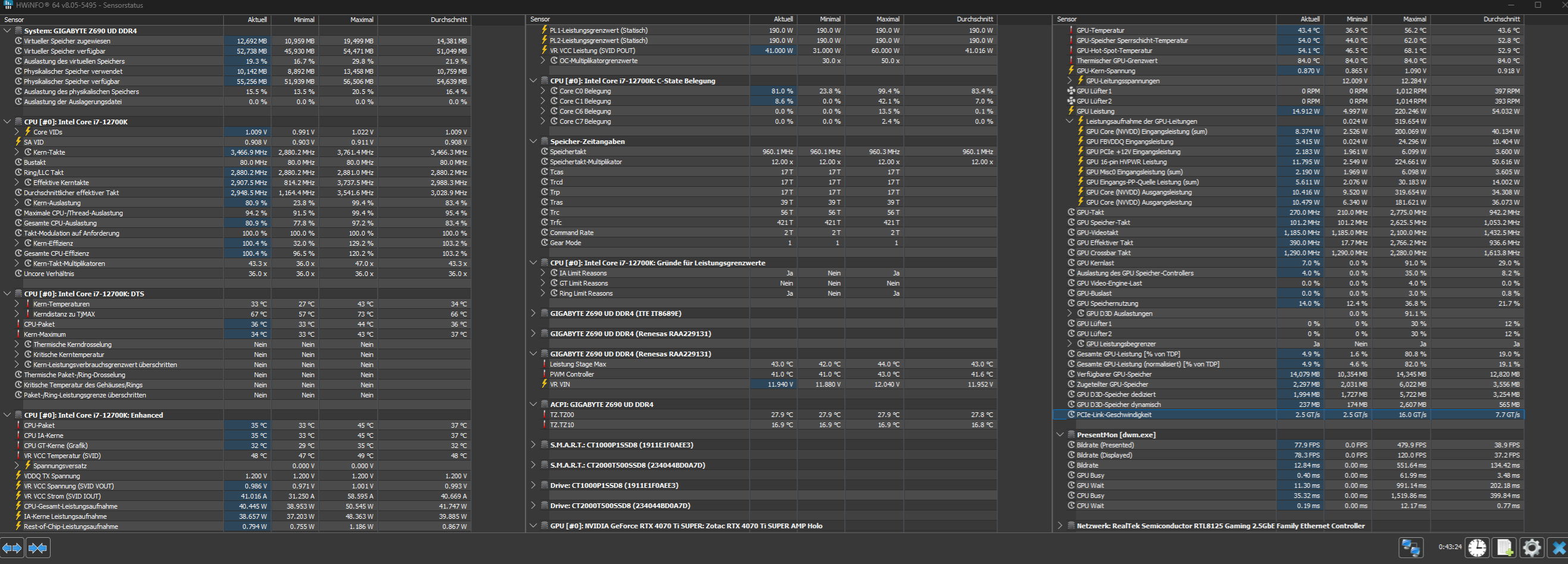
Task: Open sensor settings via the gear icon
Action: pos(1532,547)
